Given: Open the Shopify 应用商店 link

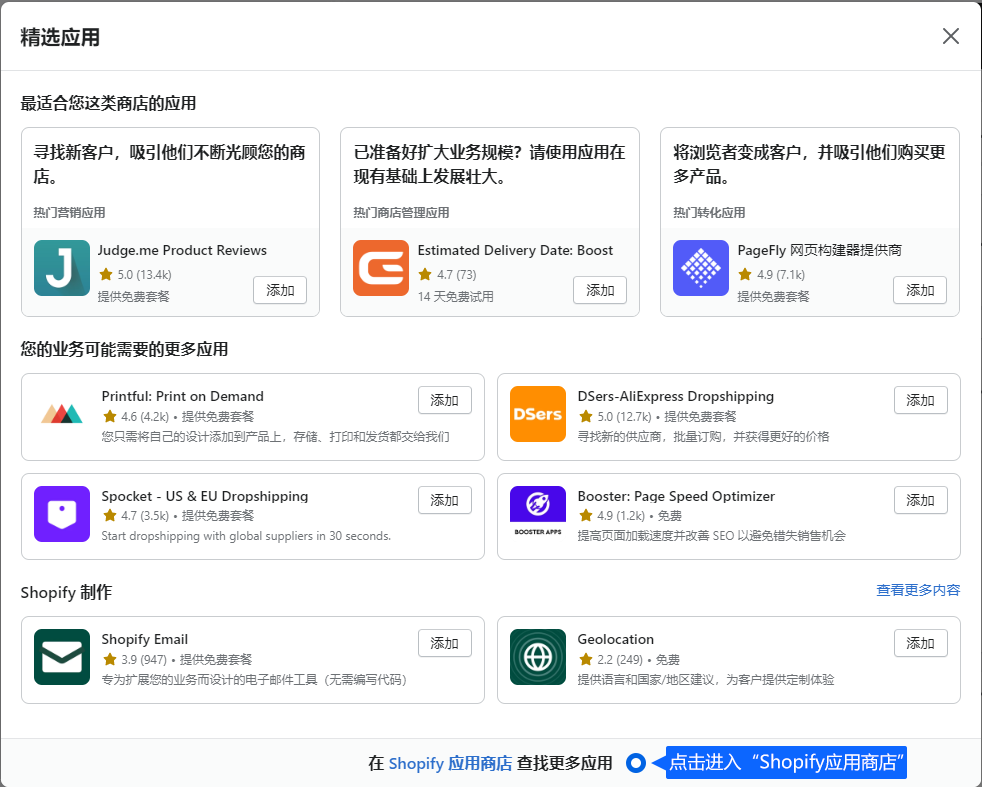Looking at the screenshot, I should click(x=450, y=763).
